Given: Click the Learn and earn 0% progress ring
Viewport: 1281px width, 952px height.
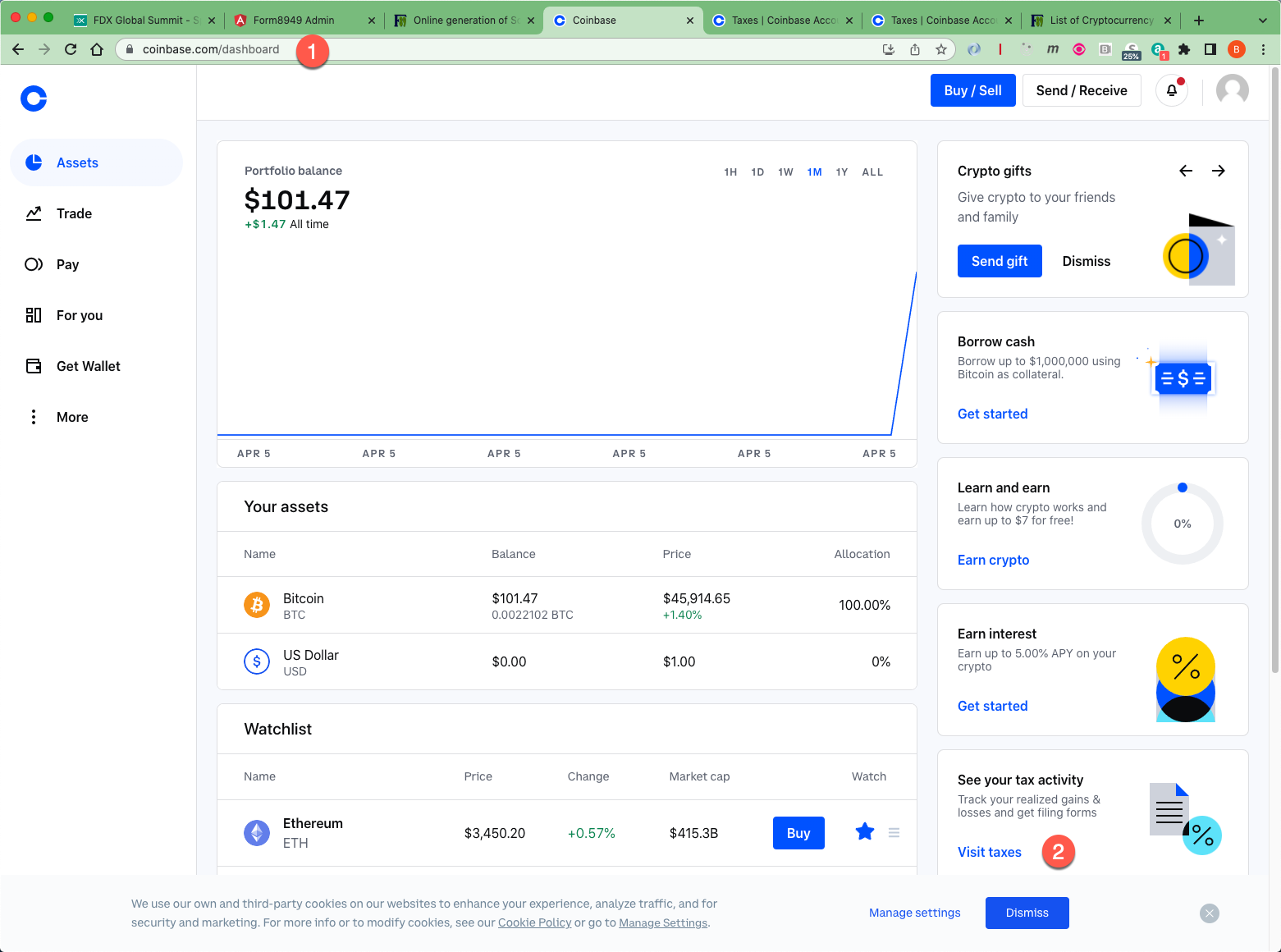Looking at the screenshot, I should pos(1183,524).
